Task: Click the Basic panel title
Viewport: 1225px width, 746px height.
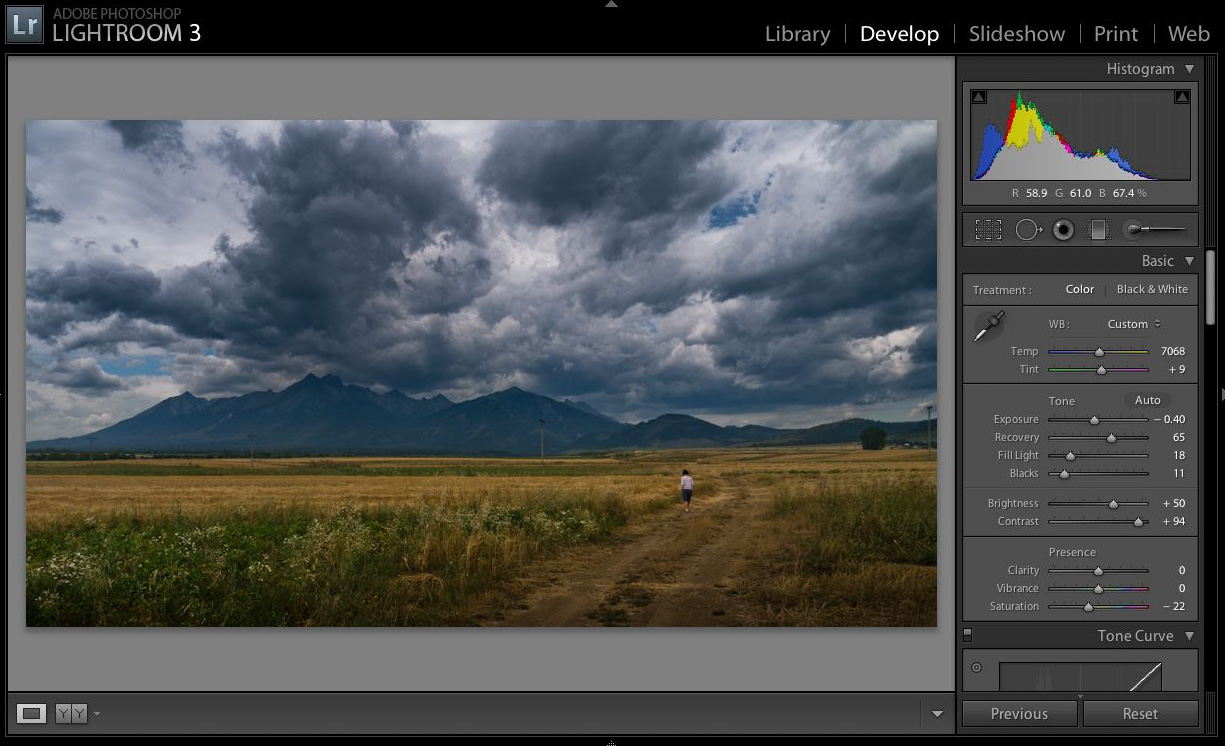Action: [x=1158, y=261]
